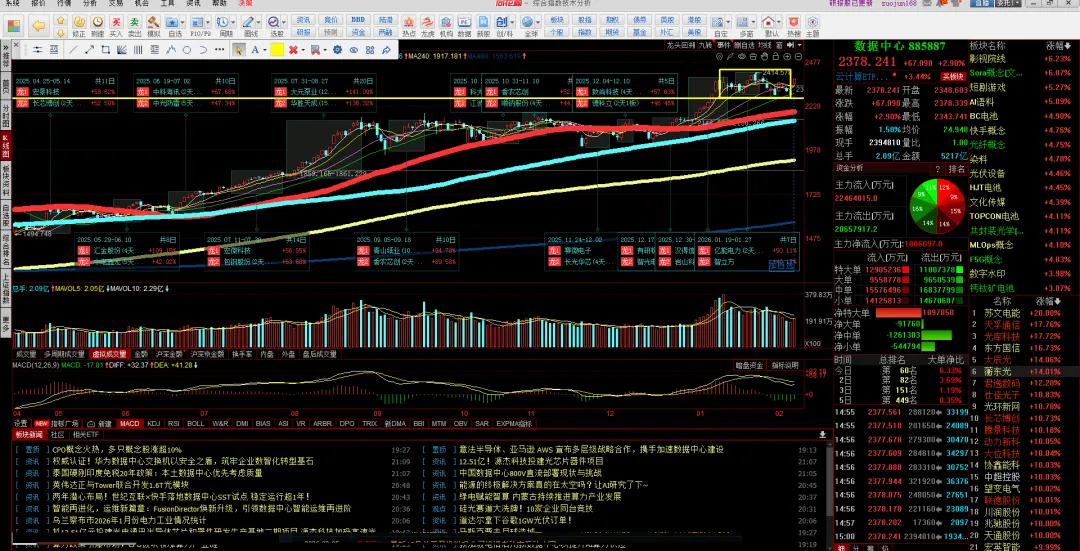Select the arc drawing tool
1080x551 pixels.
point(203,50)
